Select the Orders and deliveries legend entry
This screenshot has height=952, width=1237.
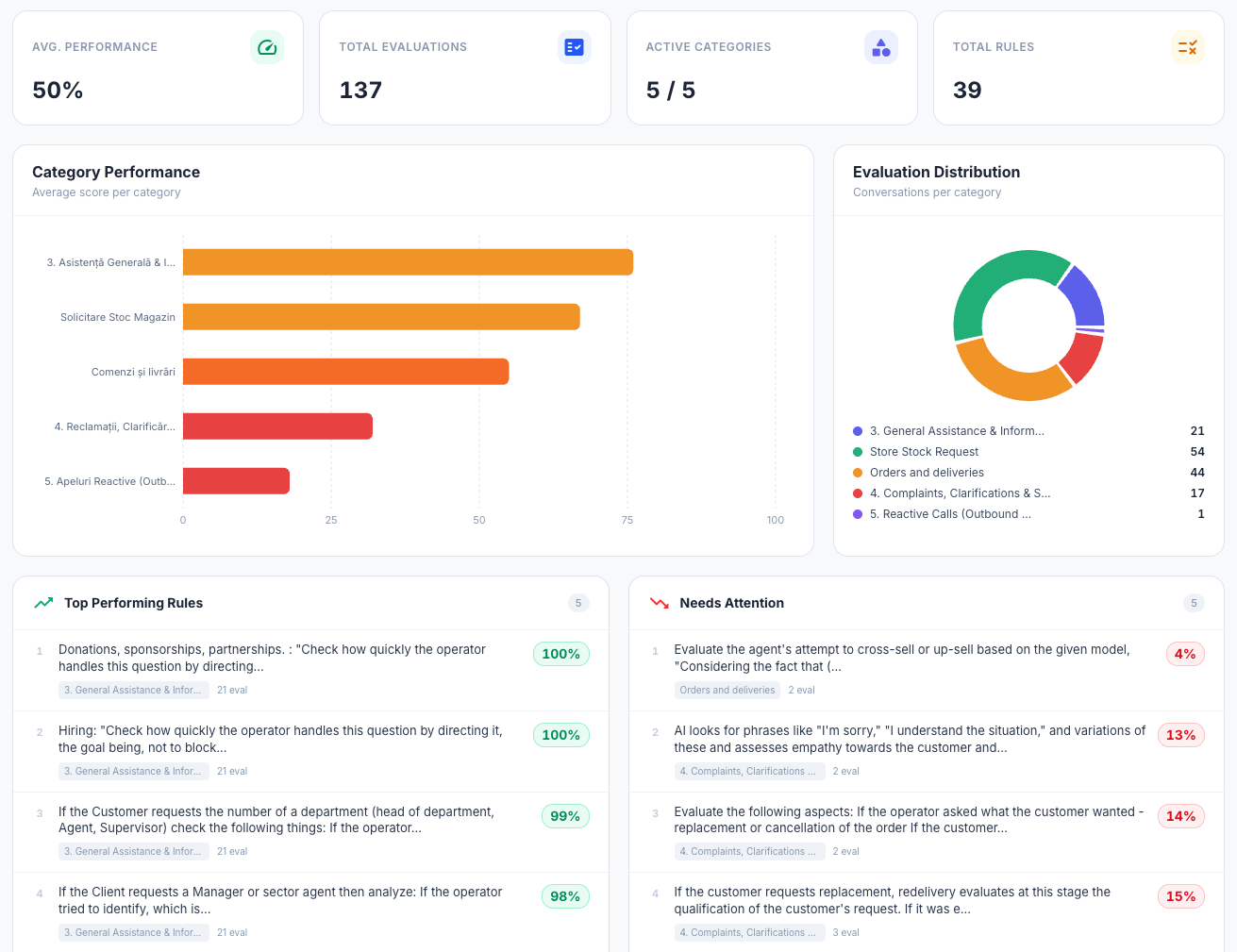tap(928, 472)
